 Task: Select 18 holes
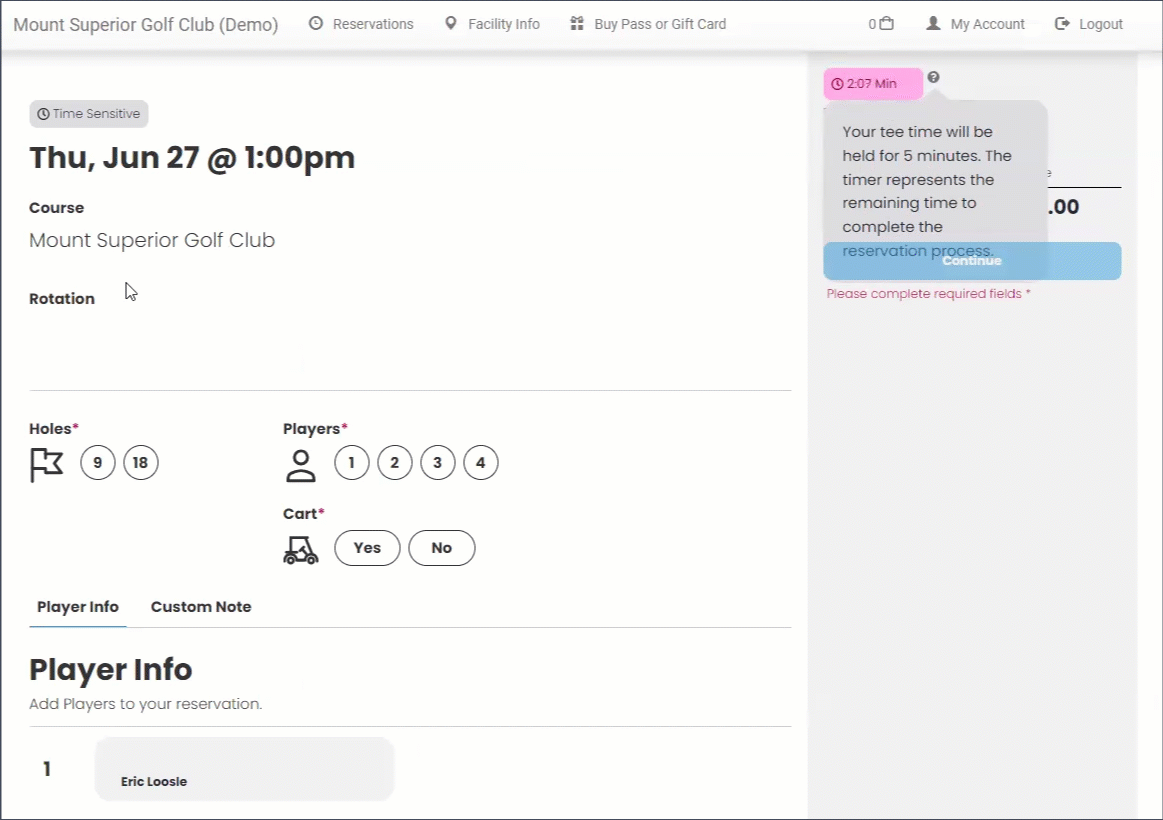tap(140, 463)
